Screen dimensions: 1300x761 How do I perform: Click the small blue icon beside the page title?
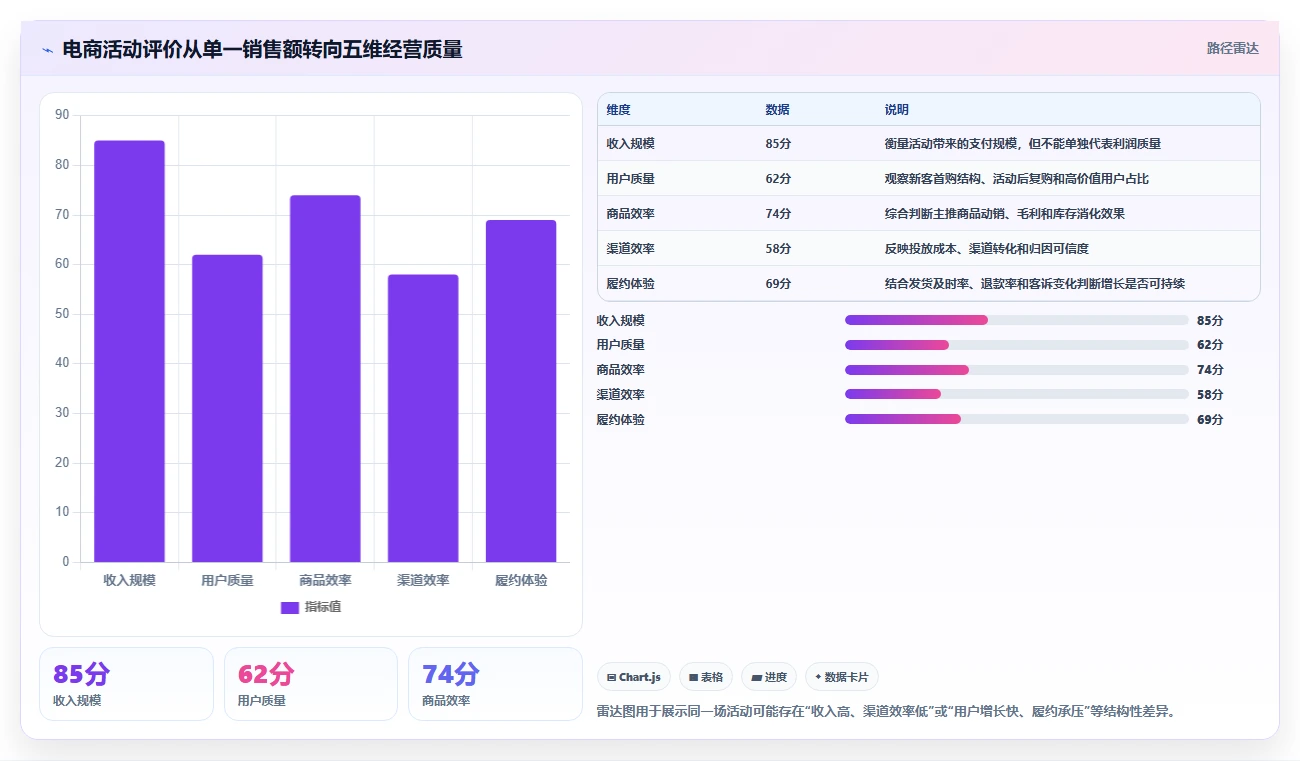(x=47, y=50)
